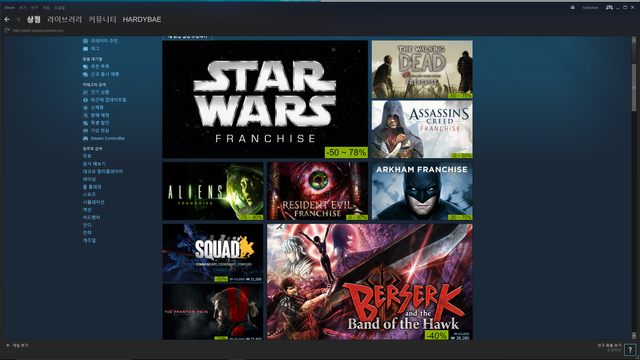This screenshot has width=640, height=360.
Task: Open the 대규모 멀티플레이어 genre link
Action: click(x=103, y=172)
